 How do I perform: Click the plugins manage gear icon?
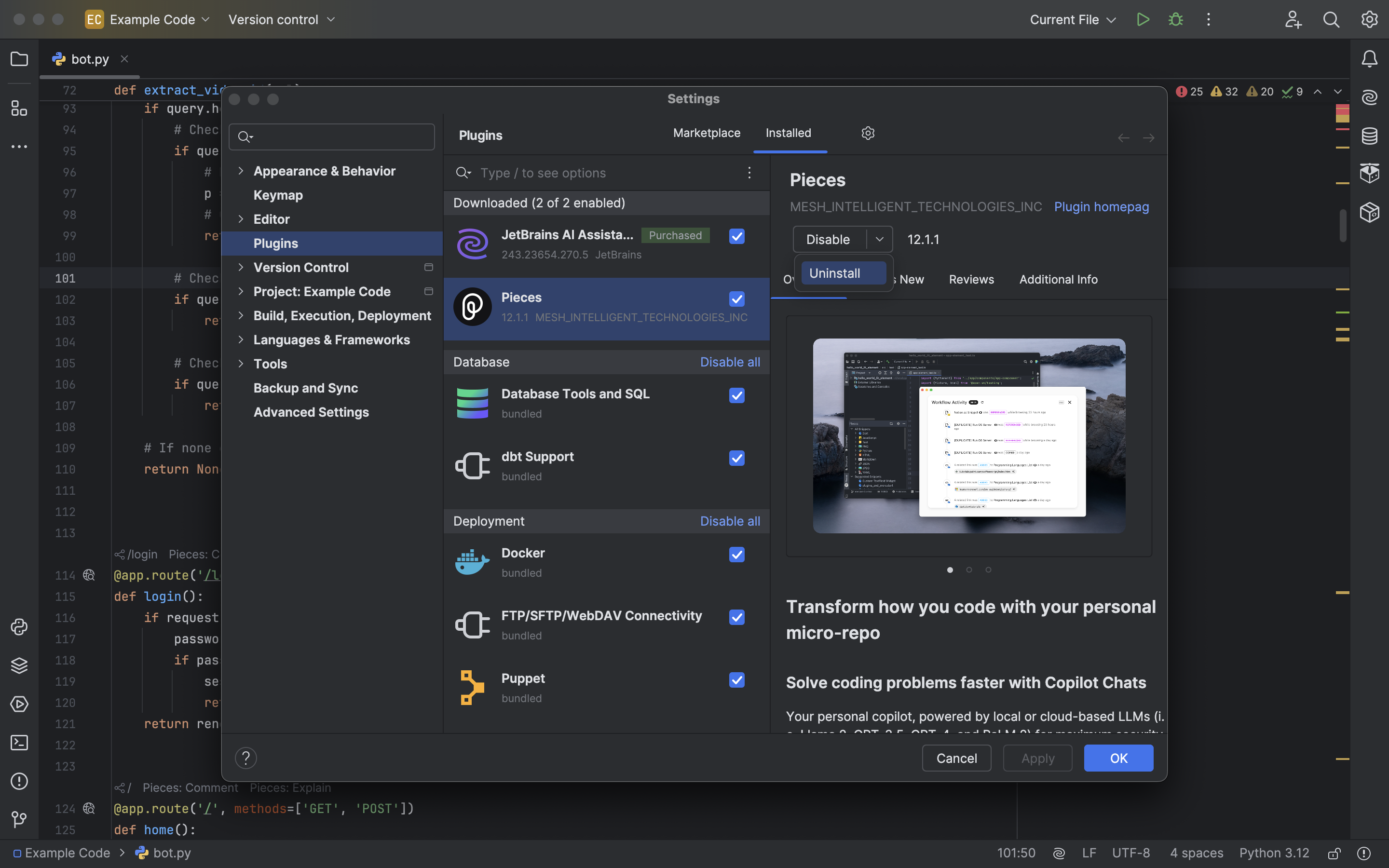tap(868, 133)
